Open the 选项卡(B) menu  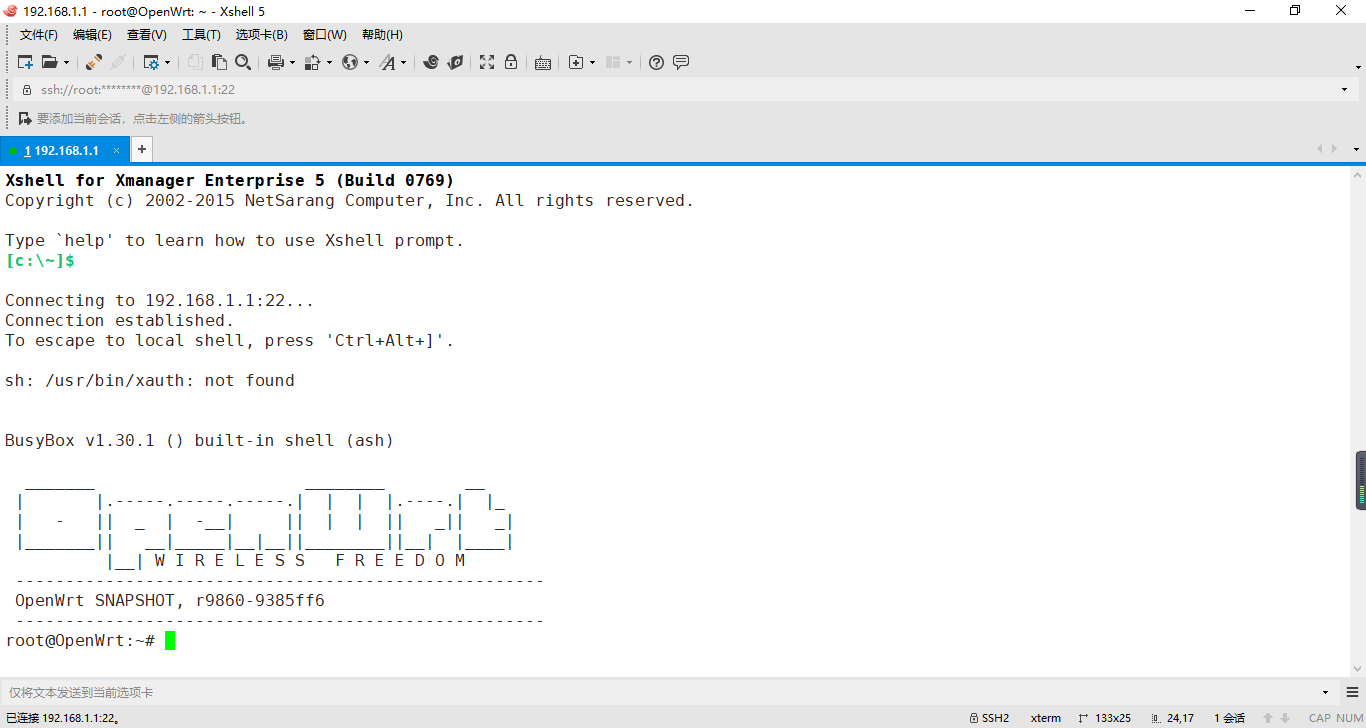point(262,35)
